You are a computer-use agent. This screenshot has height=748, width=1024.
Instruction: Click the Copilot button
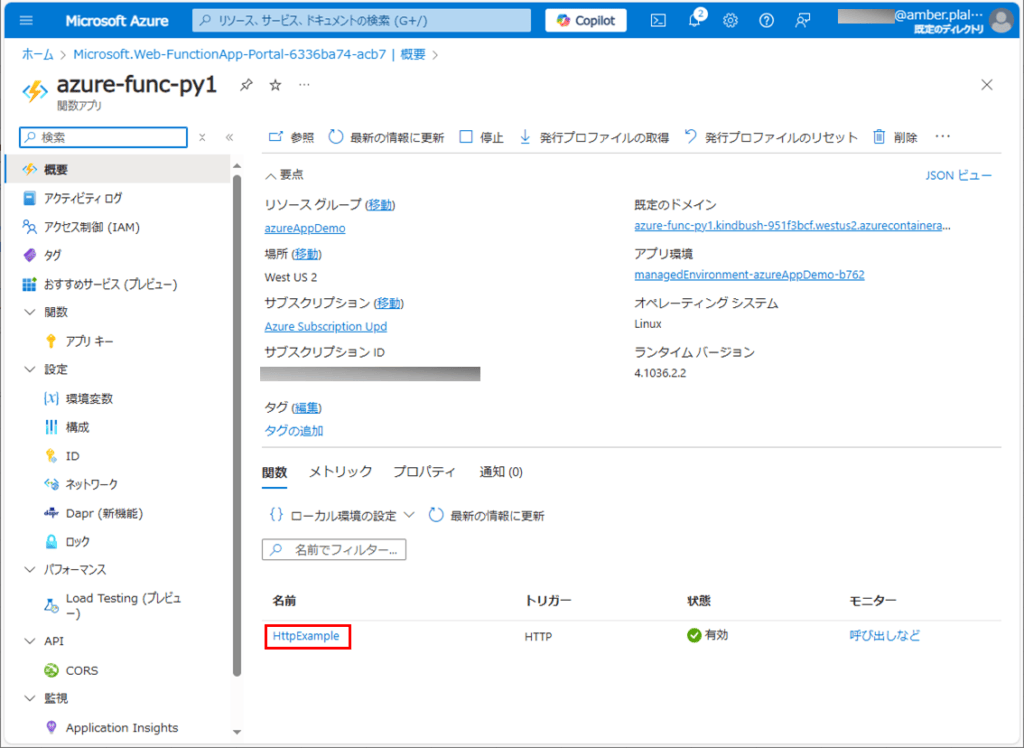point(586,20)
